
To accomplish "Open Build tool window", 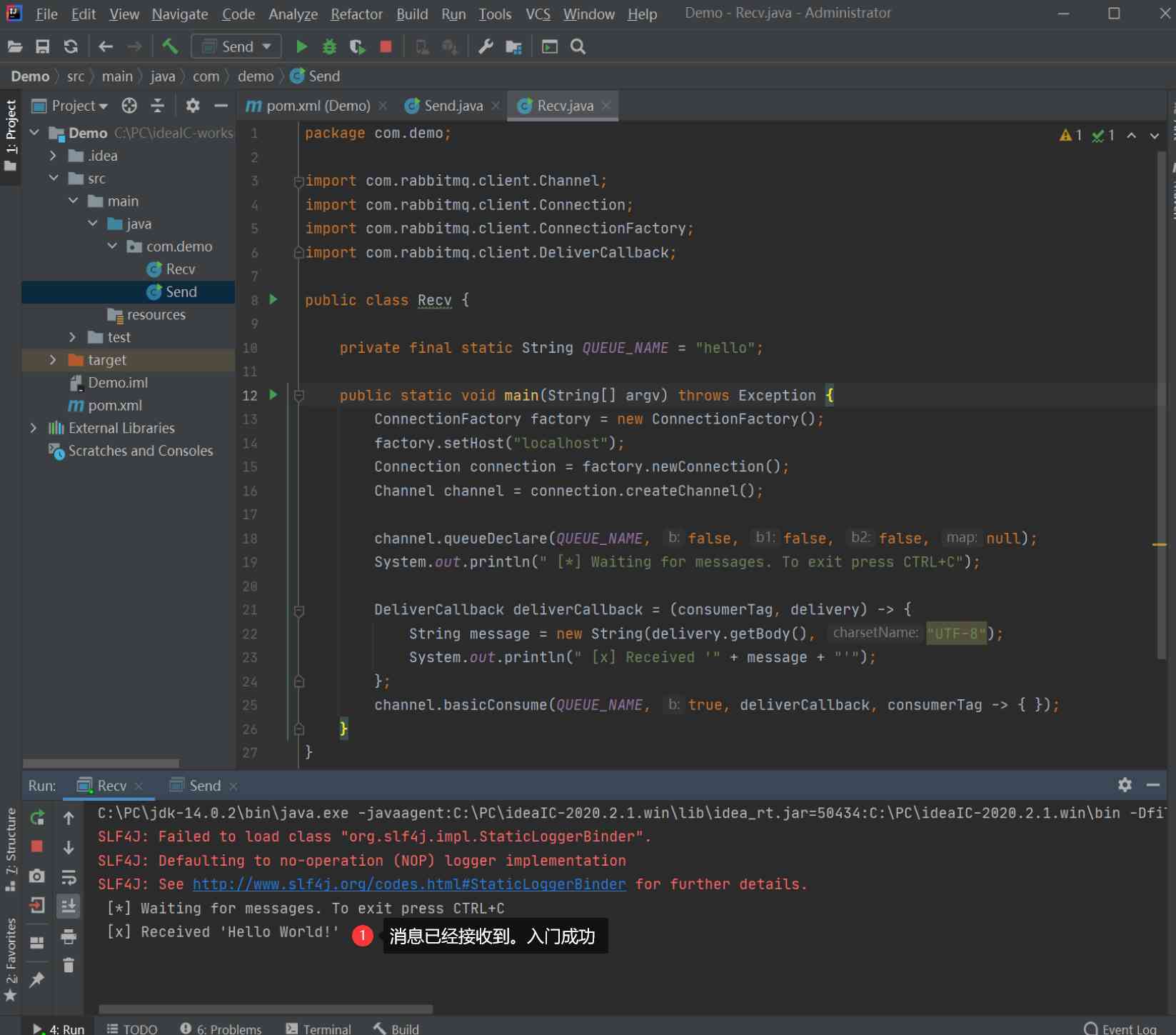I will coord(396,1029).
